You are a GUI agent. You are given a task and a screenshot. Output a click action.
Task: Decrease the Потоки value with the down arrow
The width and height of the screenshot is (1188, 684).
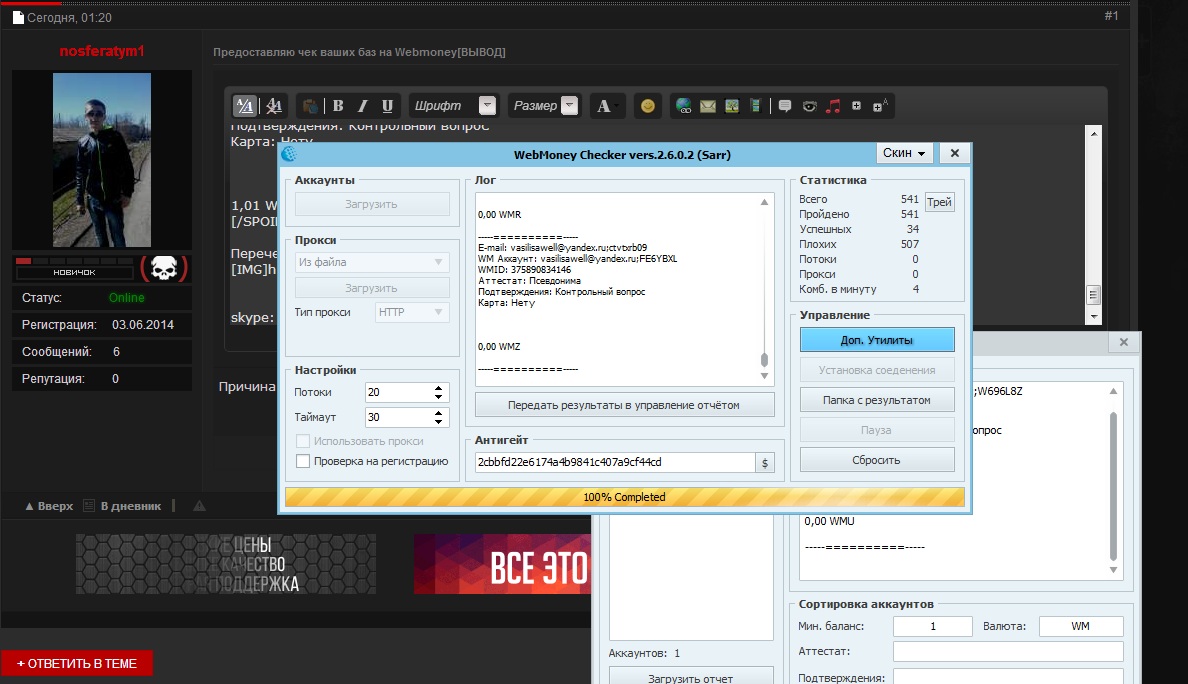pos(439,397)
